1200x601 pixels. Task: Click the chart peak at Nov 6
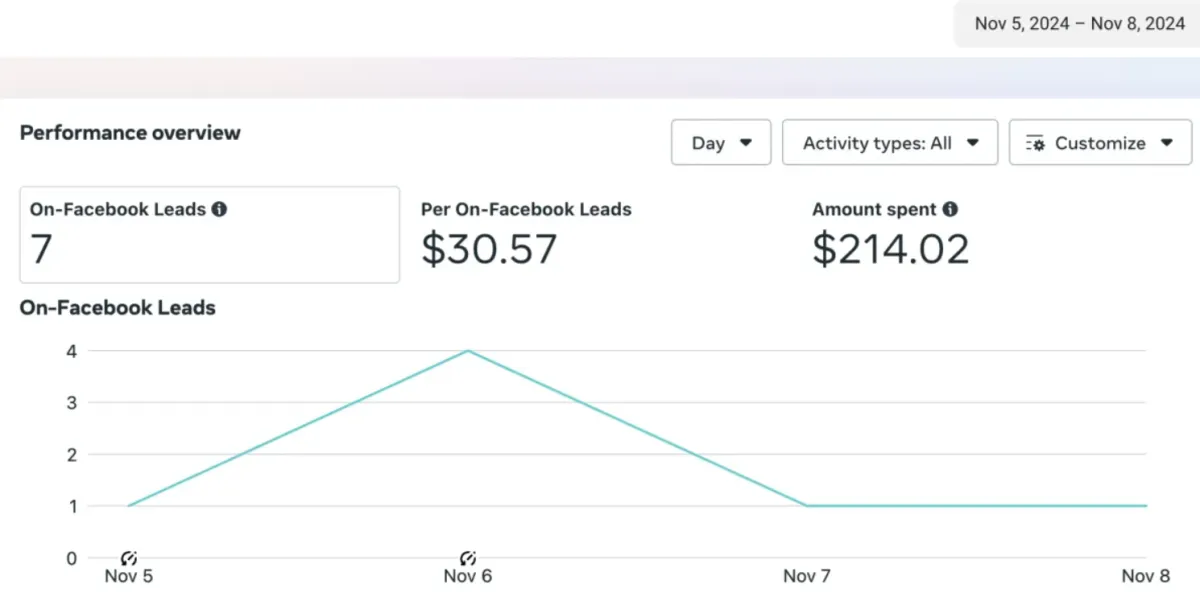click(468, 351)
